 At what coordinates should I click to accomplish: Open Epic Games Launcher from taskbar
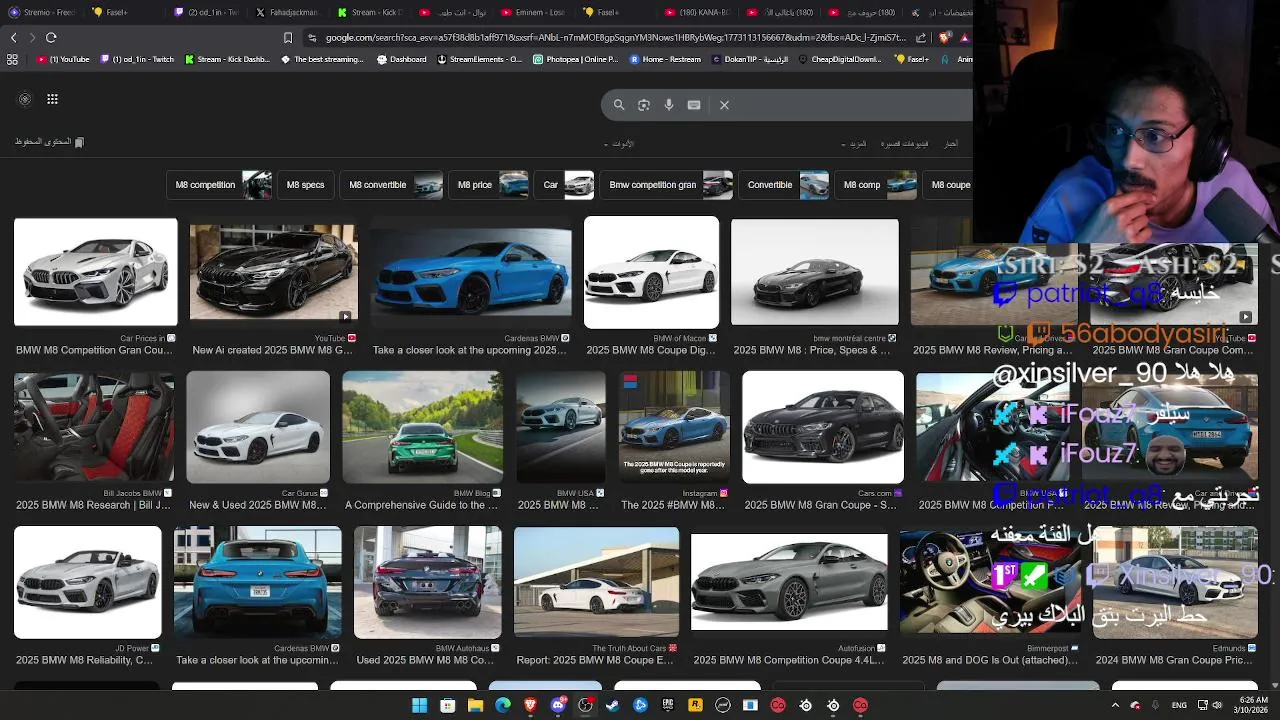coord(668,705)
